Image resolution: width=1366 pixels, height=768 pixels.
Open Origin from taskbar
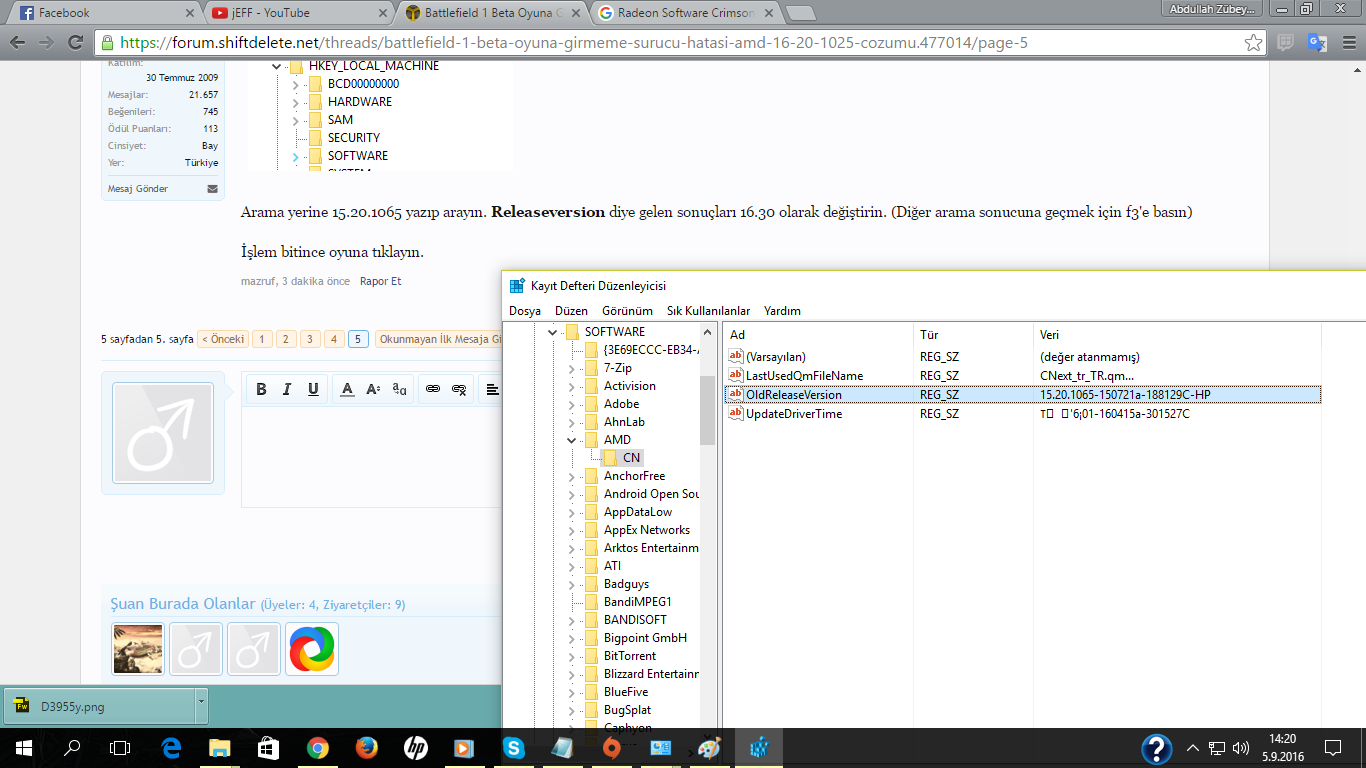point(612,747)
